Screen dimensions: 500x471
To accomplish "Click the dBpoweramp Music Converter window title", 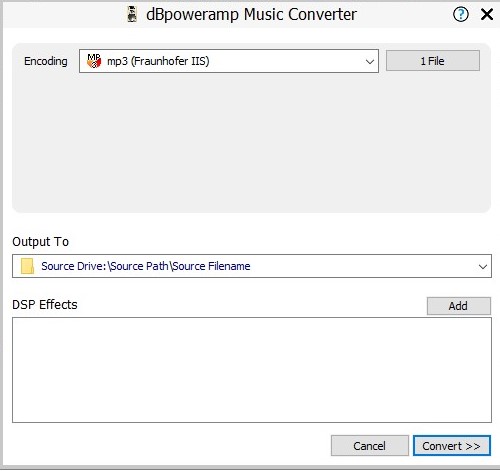I will 251,15.
